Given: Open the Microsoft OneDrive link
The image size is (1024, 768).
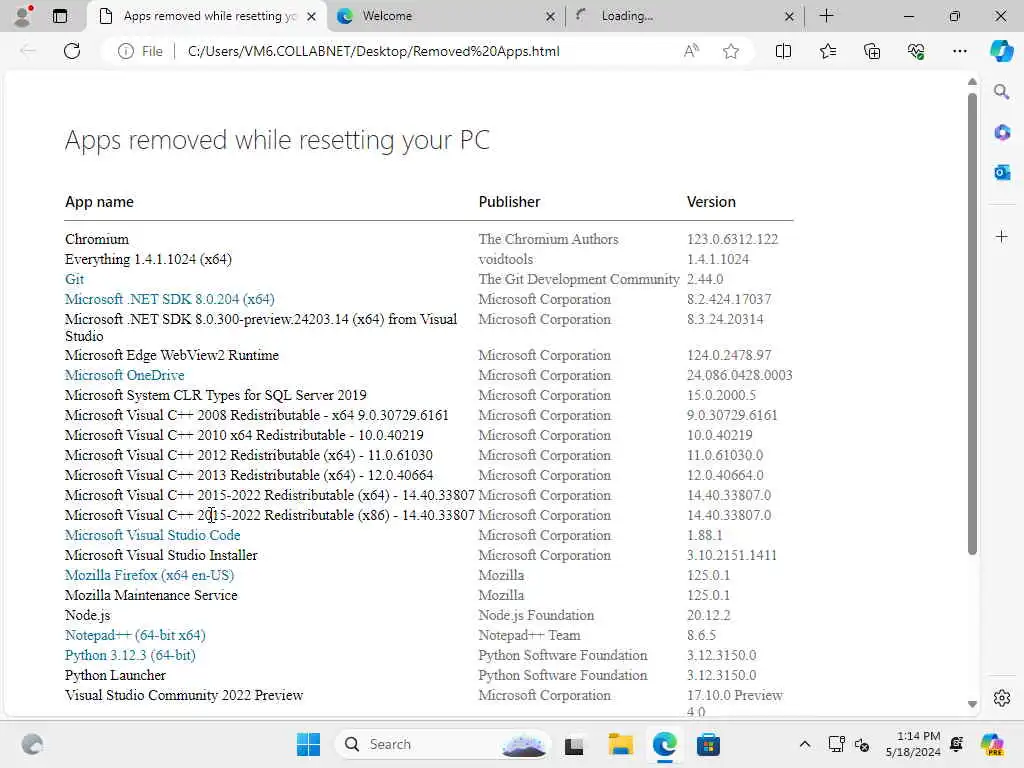Looking at the screenshot, I should click(125, 376).
